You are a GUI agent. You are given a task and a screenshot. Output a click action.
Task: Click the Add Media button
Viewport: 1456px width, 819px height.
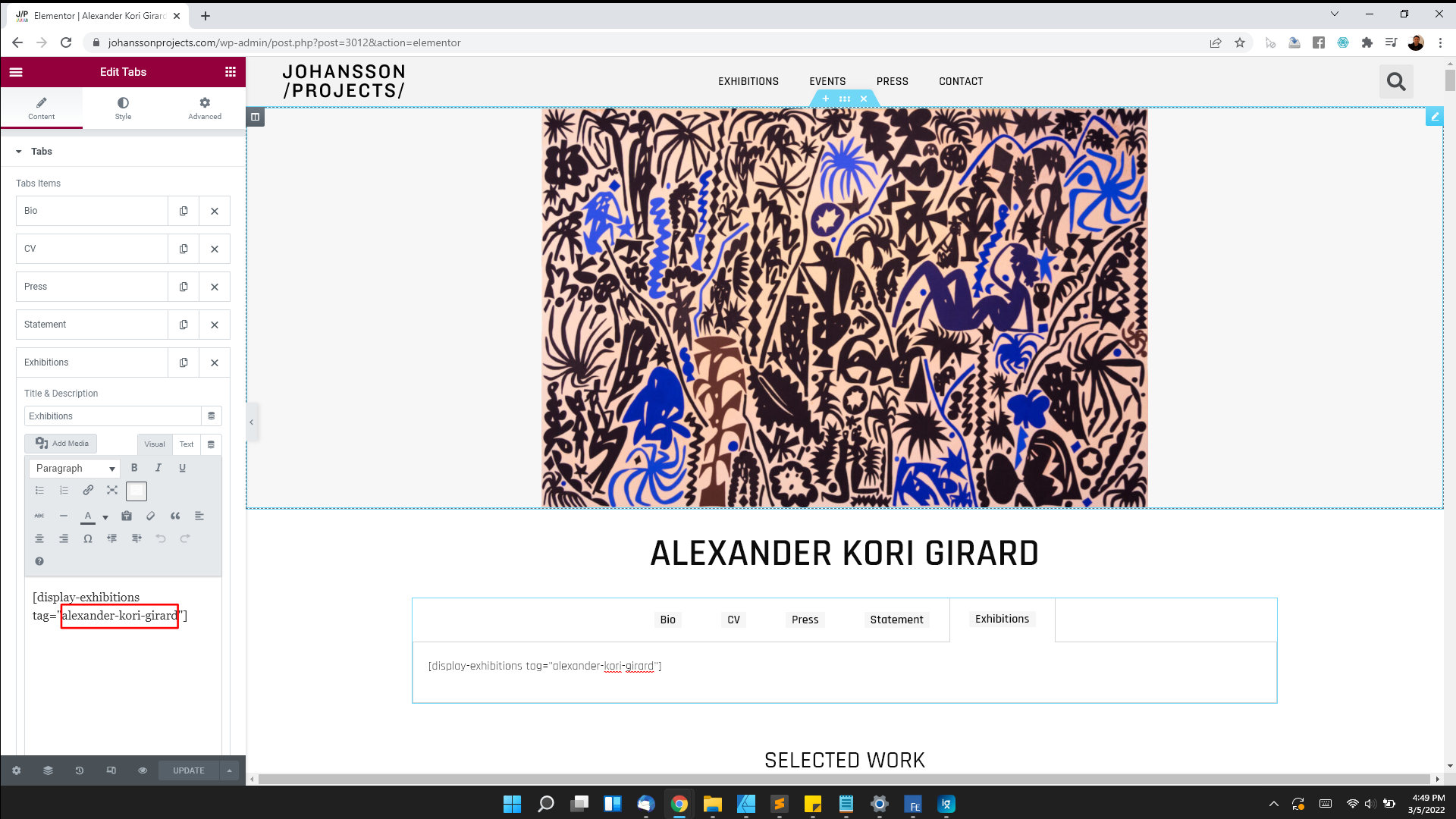(61, 444)
